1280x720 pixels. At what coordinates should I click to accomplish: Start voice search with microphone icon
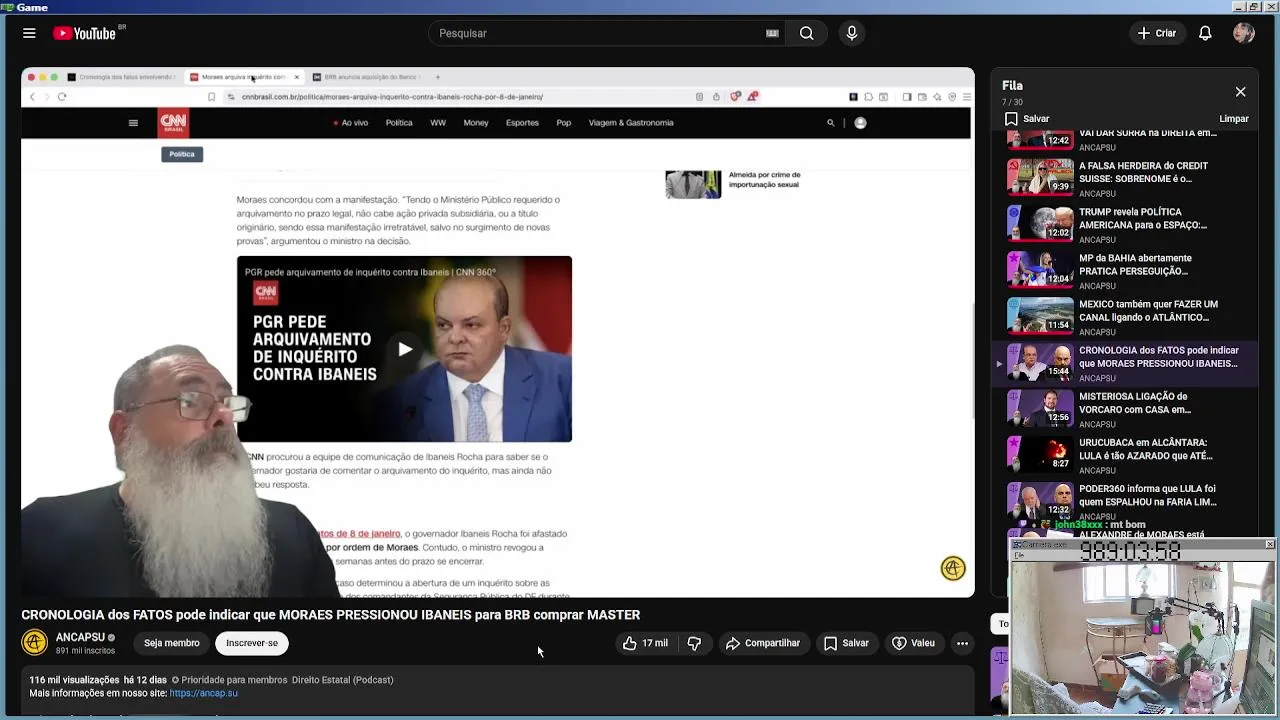tap(852, 33)
